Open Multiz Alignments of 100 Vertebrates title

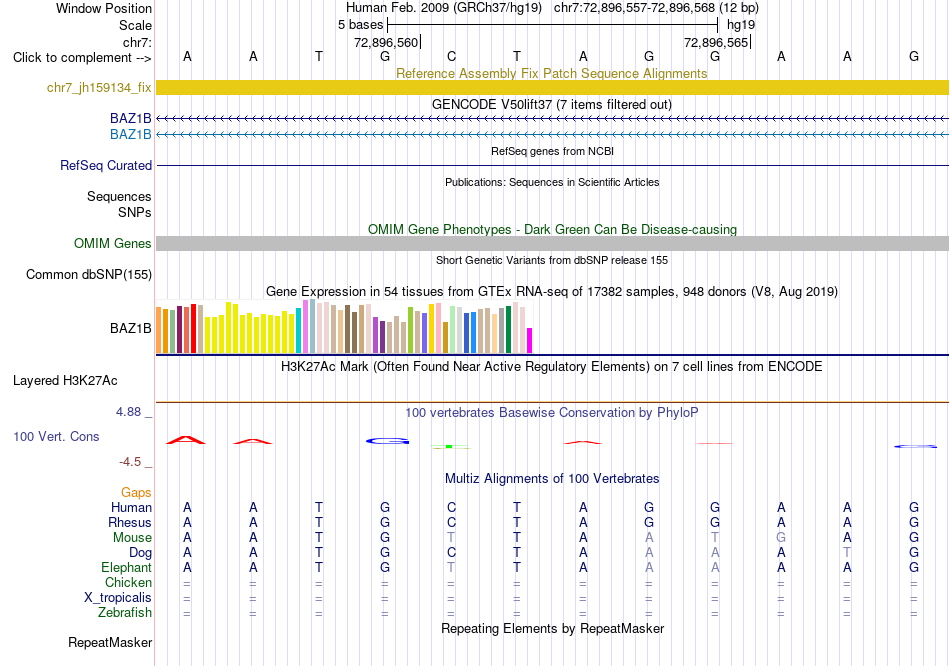(552, 479)
